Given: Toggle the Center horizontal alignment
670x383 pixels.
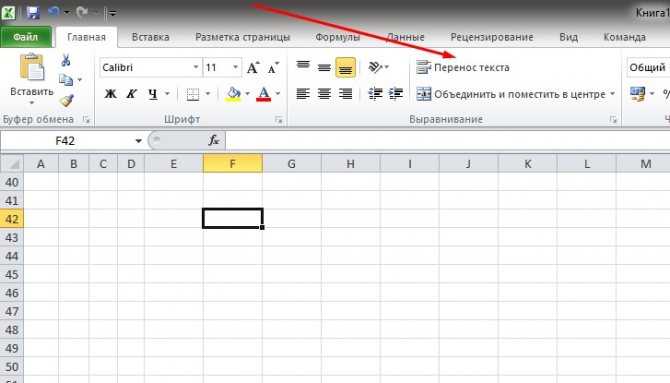Looking at the screenshot, I should pos(324,93).
